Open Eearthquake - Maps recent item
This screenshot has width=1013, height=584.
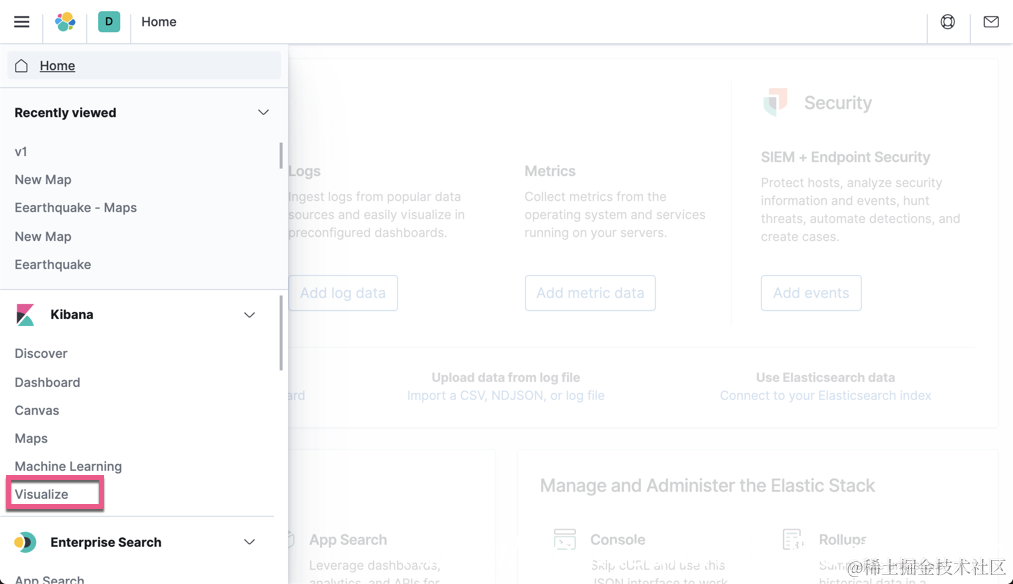pos(76,207)
